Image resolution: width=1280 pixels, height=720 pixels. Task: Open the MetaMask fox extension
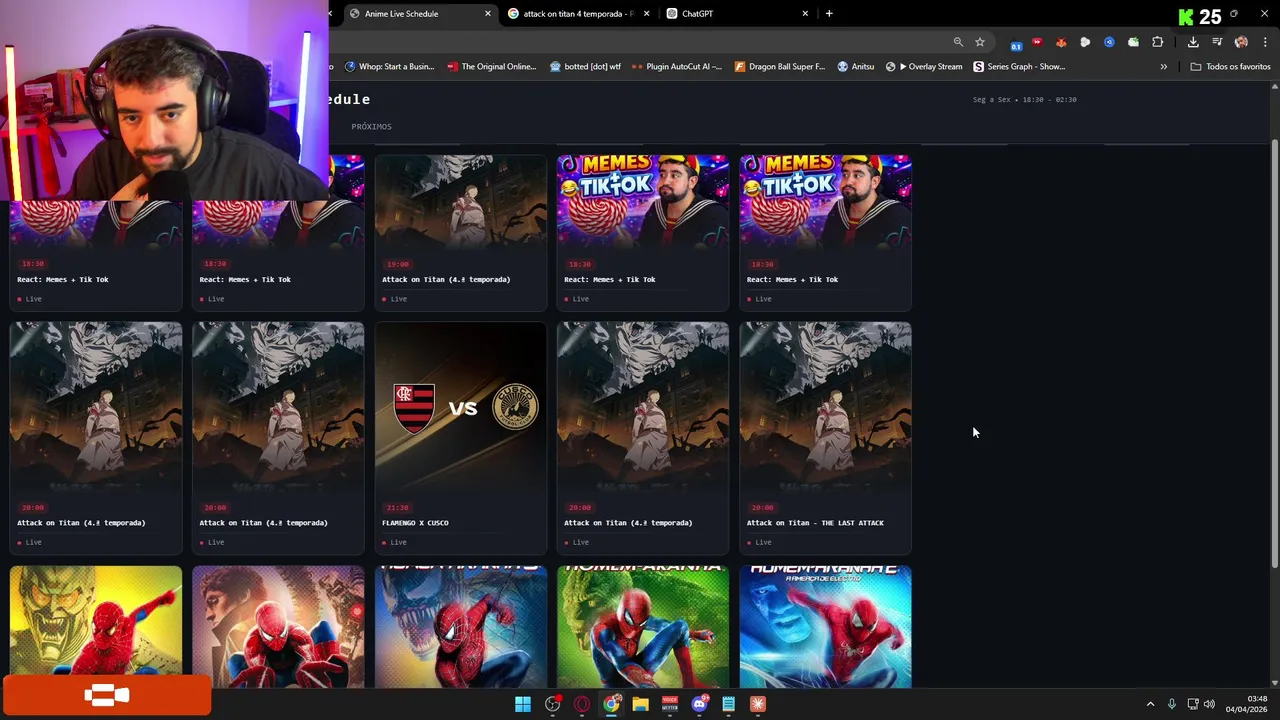click(1061, 42)
